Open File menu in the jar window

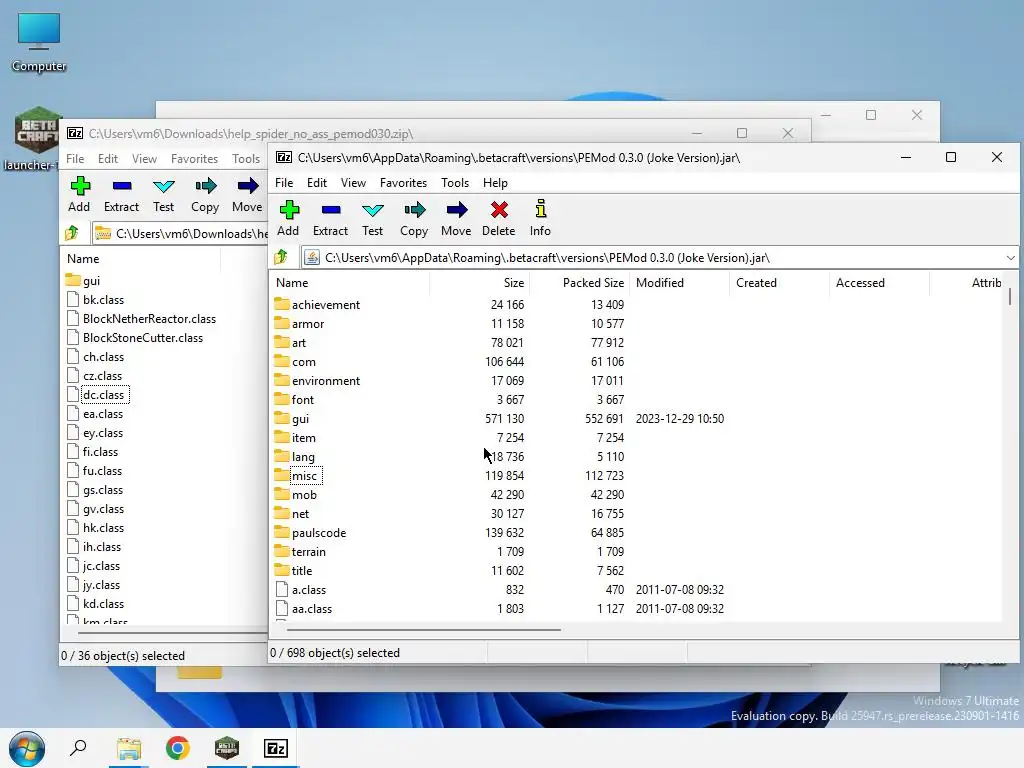pos(283,183)
